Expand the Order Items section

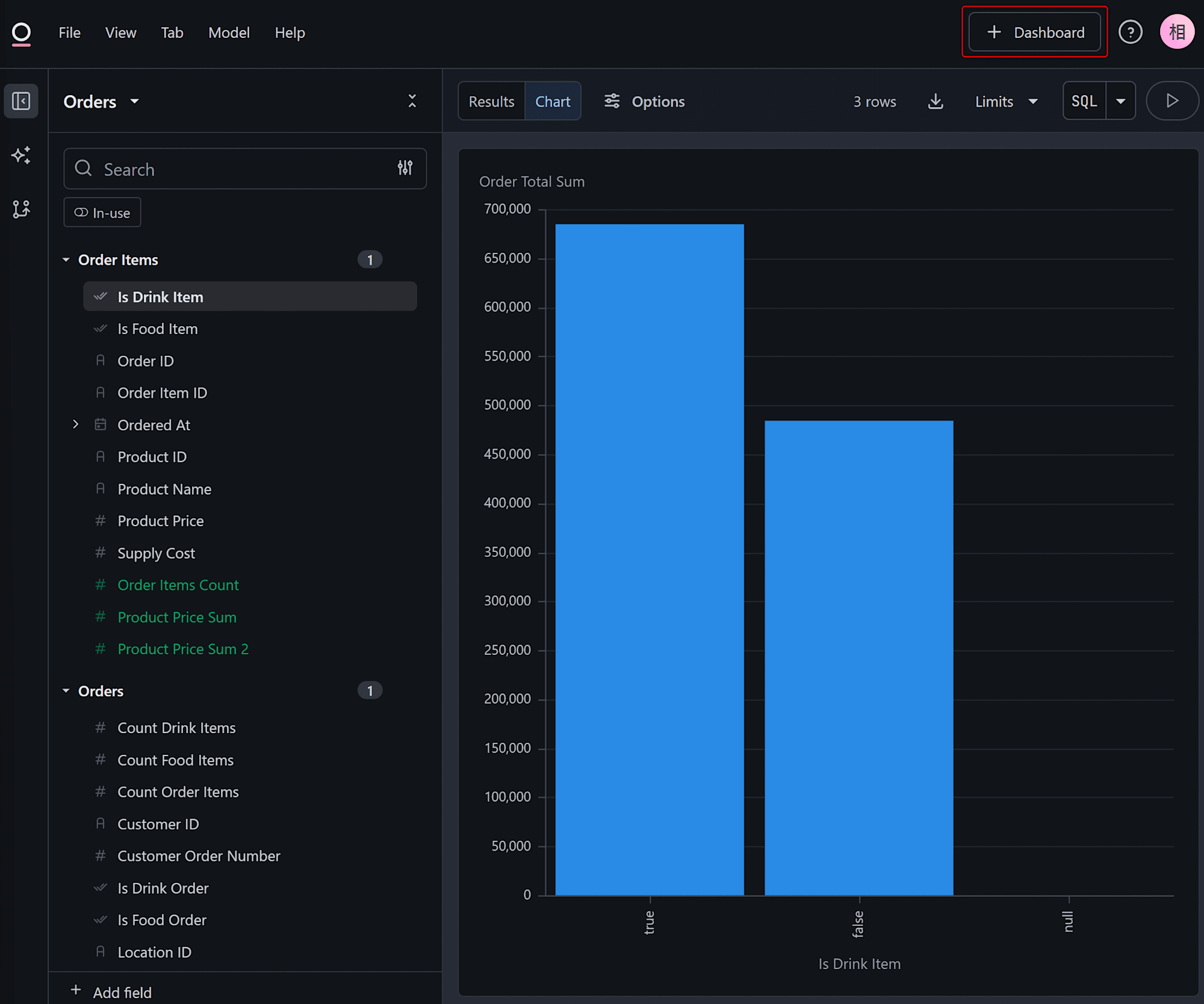click(67, 259)
